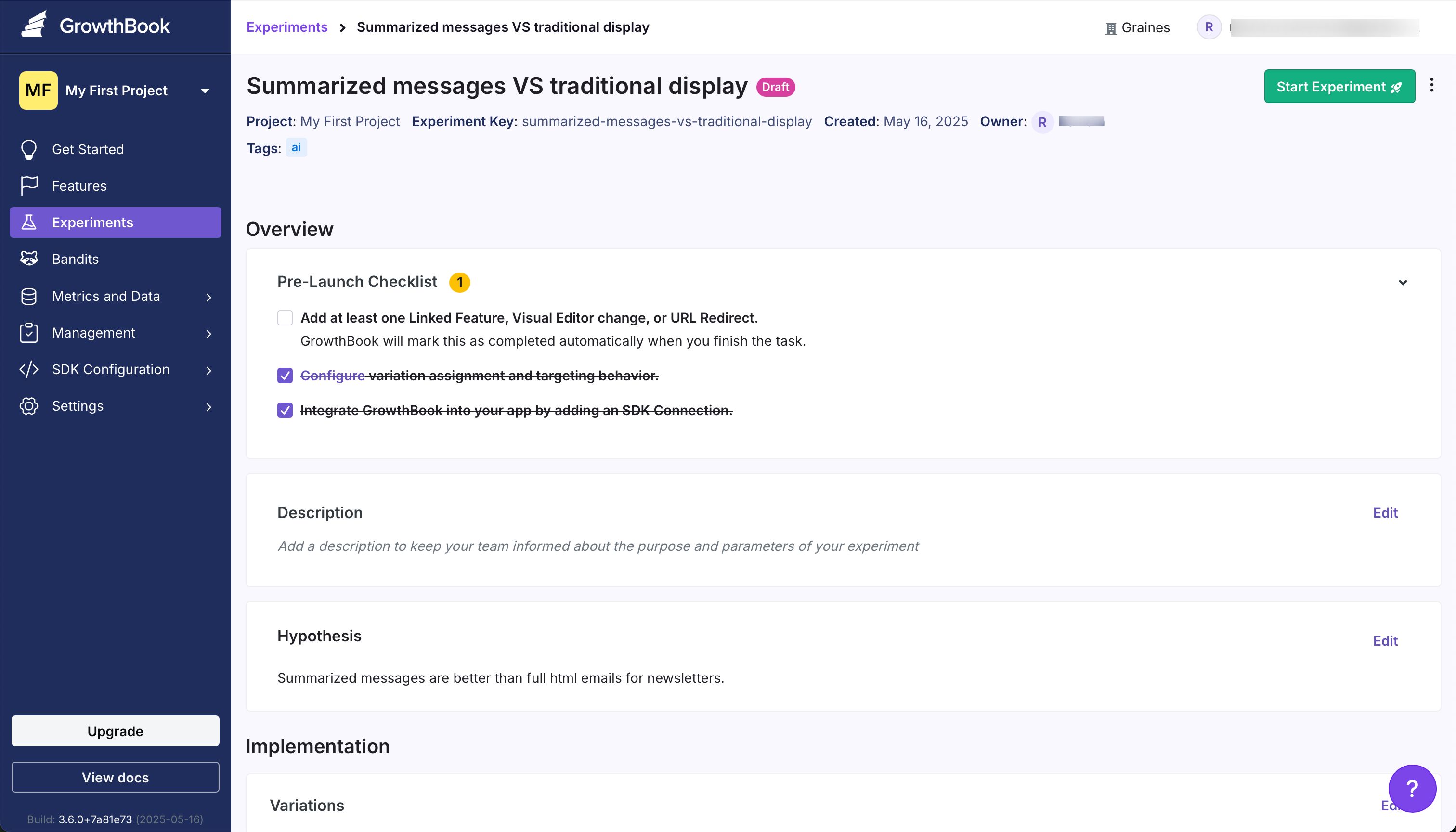1456x832 pixels.
Task: Follow the Experiments breadcrumb link
Action: pos(287,27)
